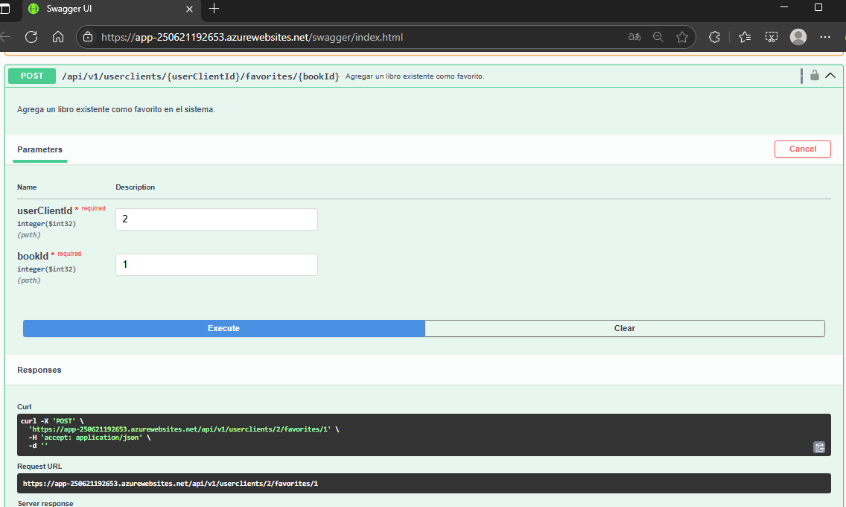View site information lock icon in address bar
Image resolution: width=846 pixels, height=507 pixels.
(88, 37)
